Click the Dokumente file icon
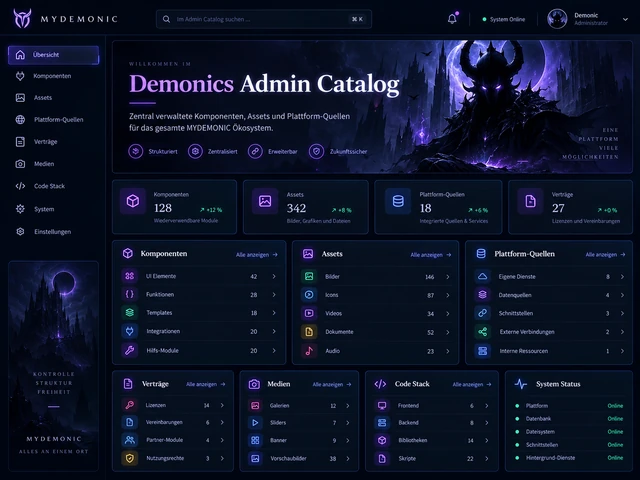Viewport: 640px width, 480px height. pyautogui.click(x=309, y=332)
